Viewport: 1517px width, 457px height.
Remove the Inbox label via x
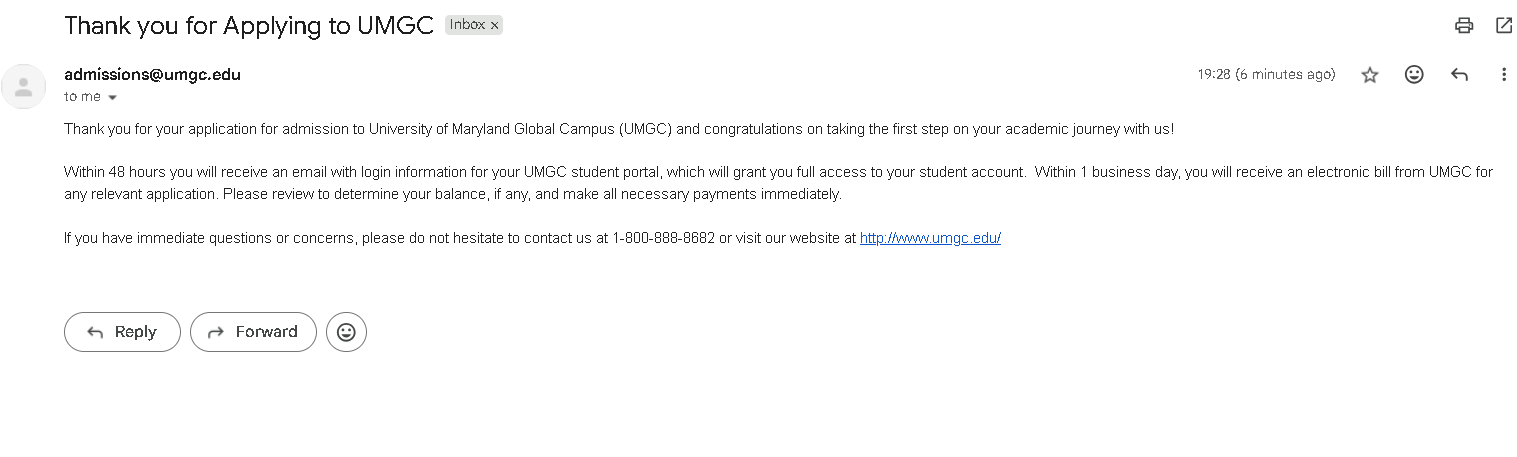pos(494,26)
